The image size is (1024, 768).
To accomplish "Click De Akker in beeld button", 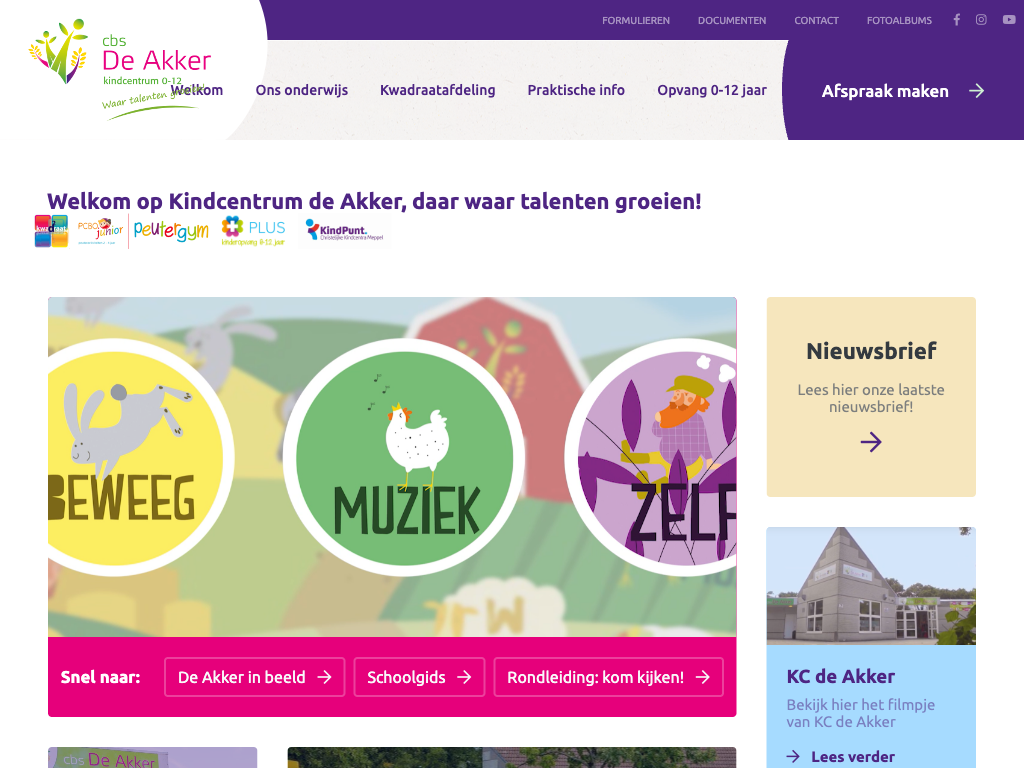I will click(255, 677).
